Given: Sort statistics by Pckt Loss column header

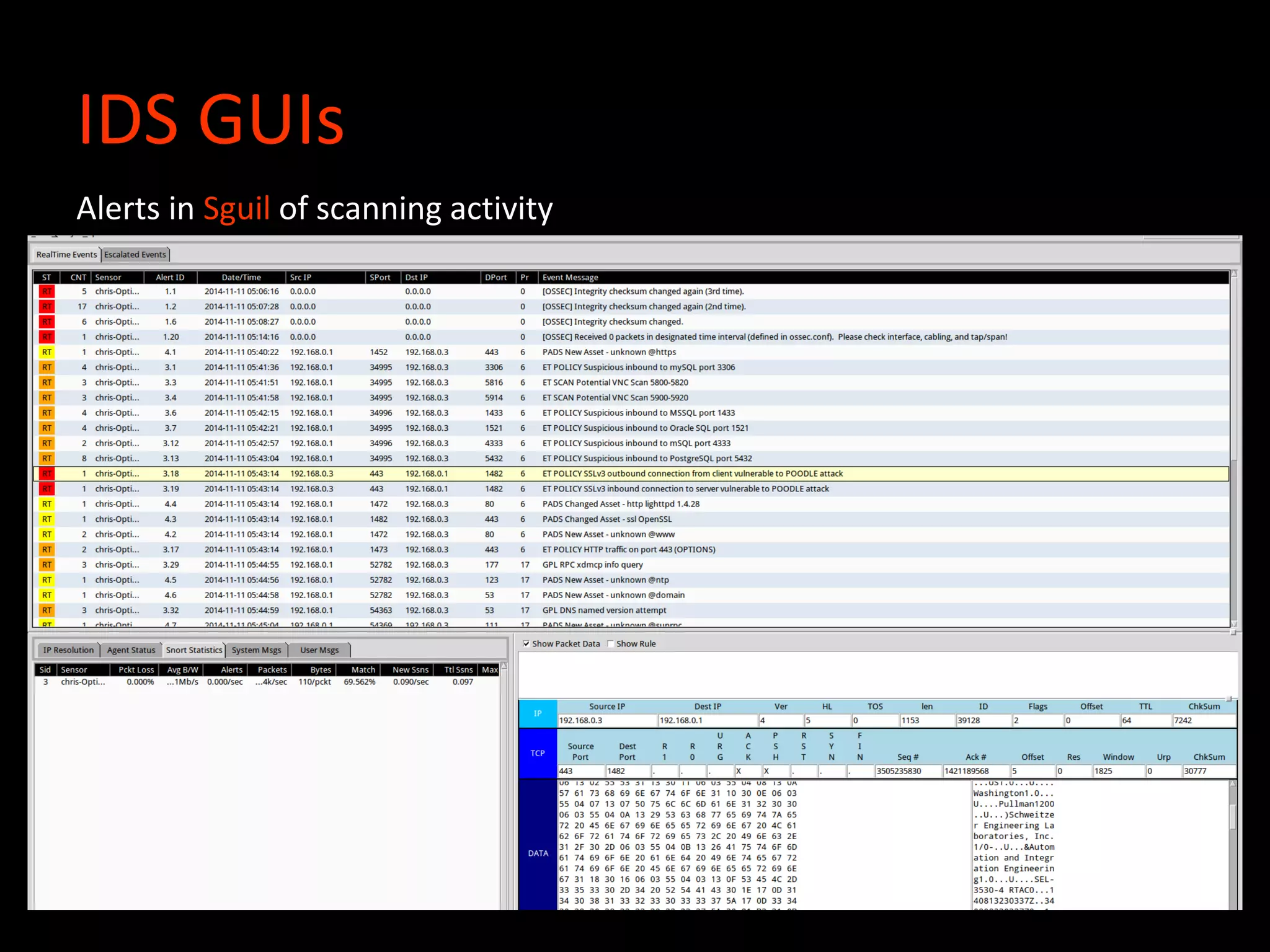Looking at the screenshot, I should (x=136, y=669).
